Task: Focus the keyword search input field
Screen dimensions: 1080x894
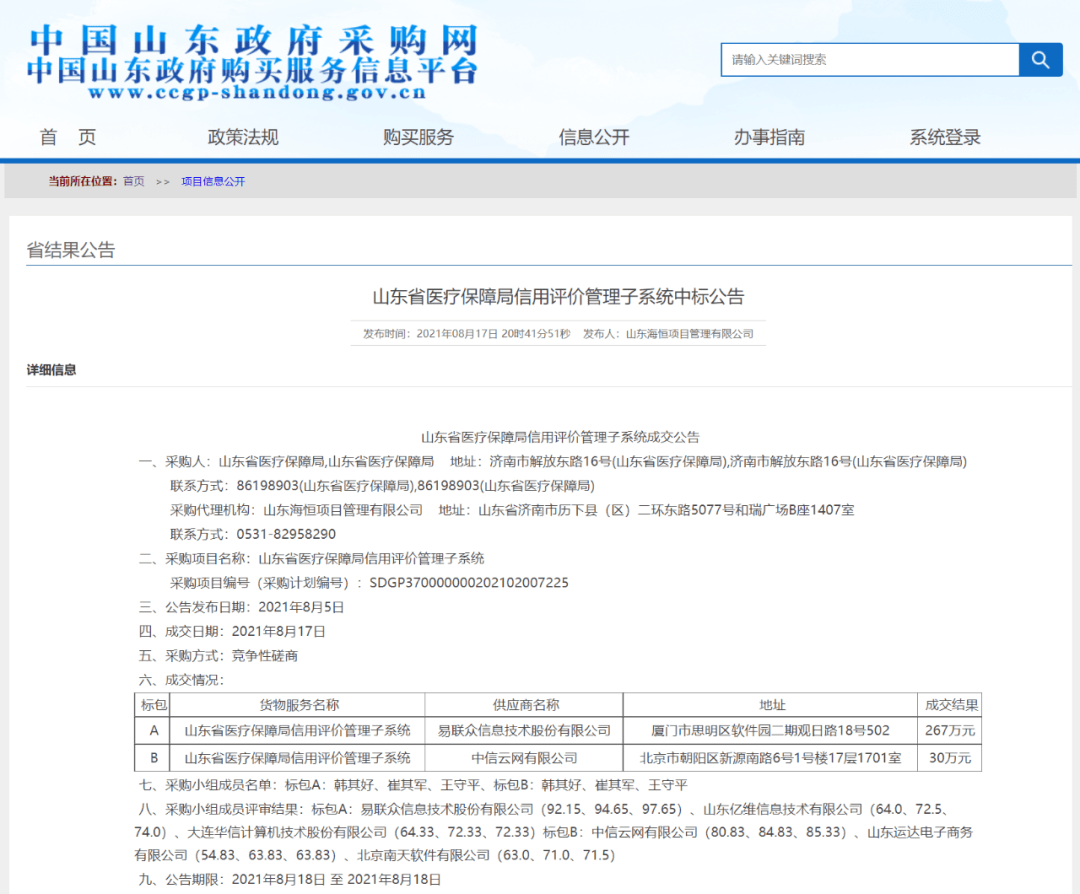Action: (870, 60)
